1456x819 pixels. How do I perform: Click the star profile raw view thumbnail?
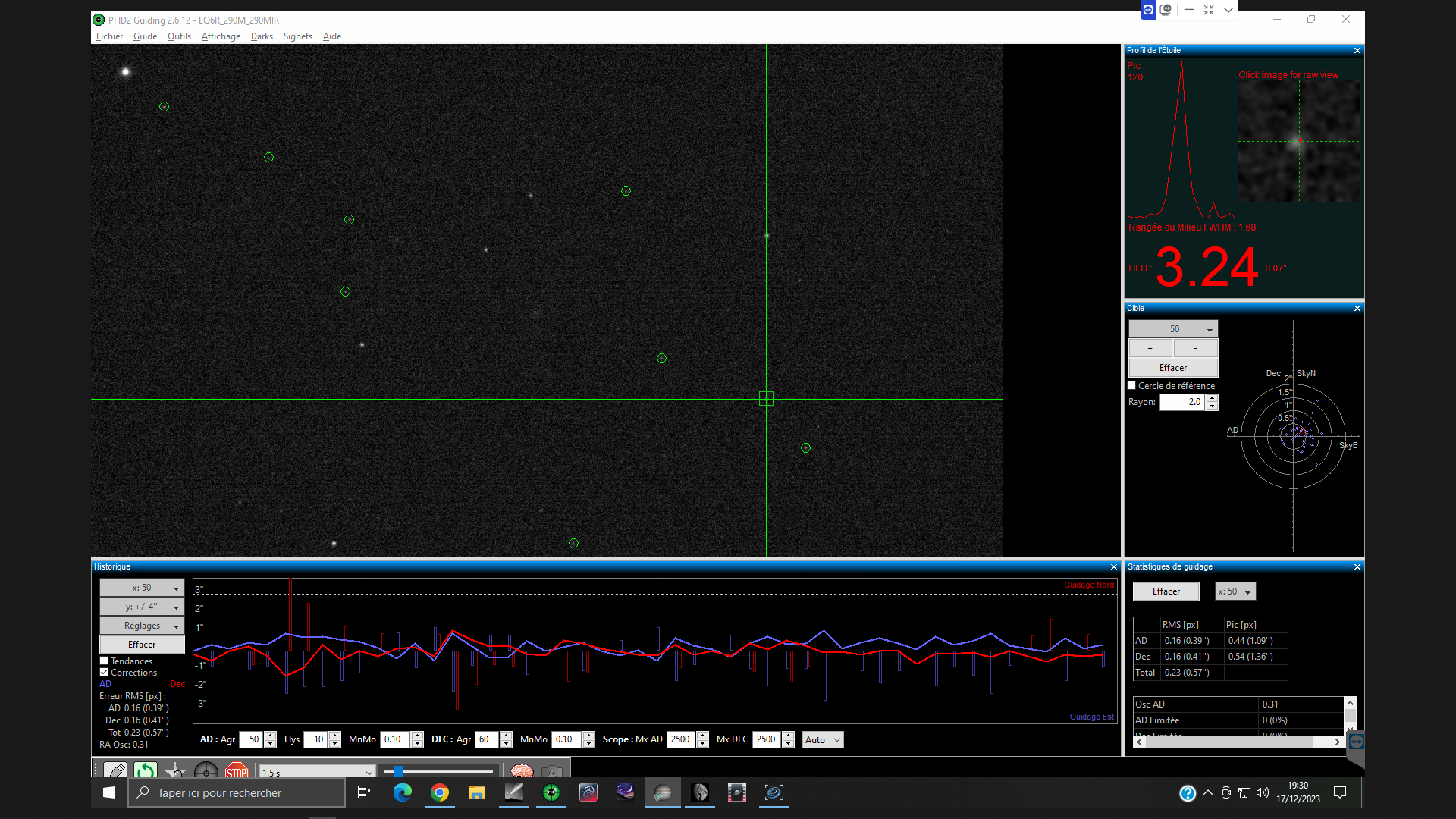(1299, 142)
